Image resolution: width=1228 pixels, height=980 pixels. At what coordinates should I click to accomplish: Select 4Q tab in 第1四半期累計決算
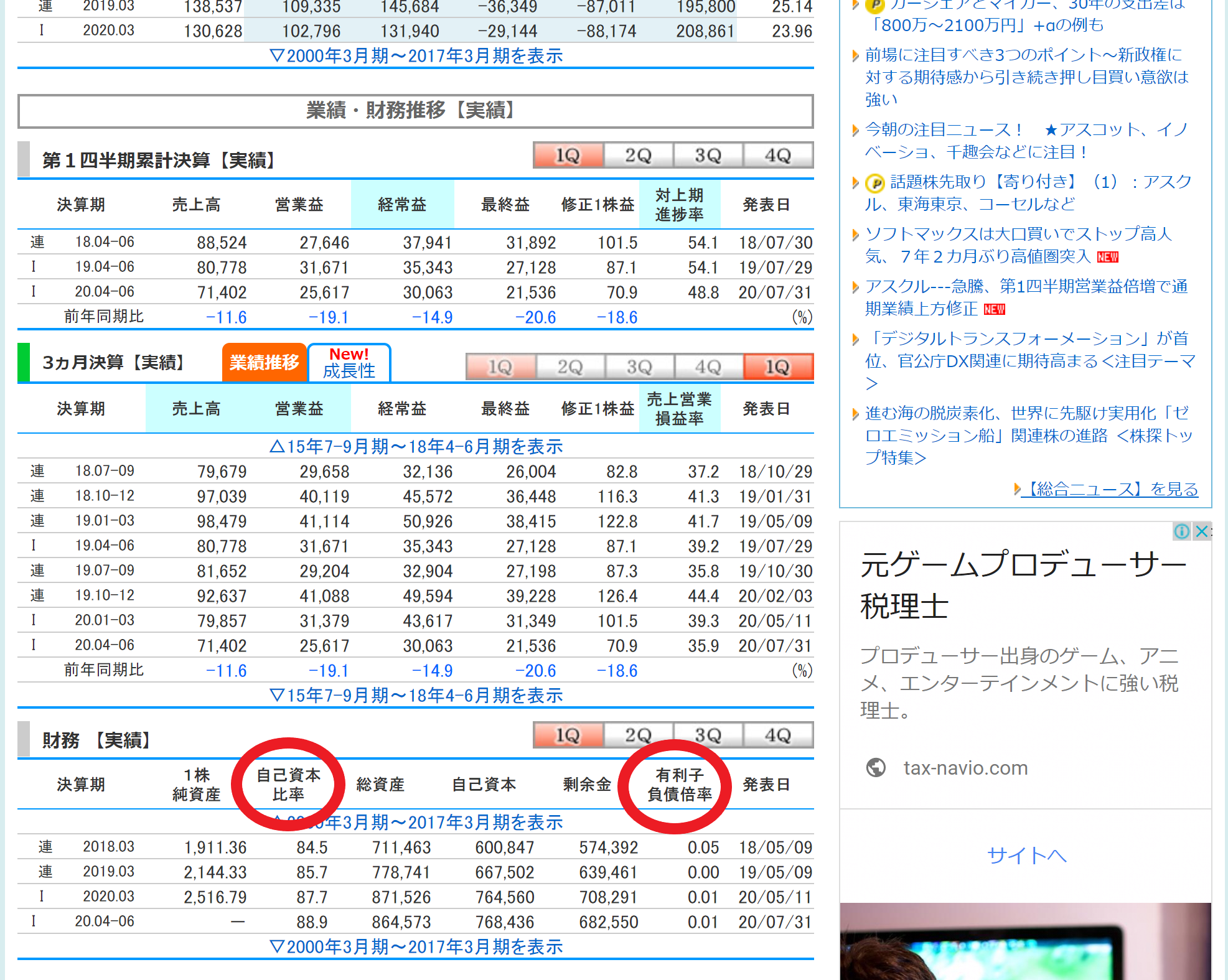pos(778,156)
